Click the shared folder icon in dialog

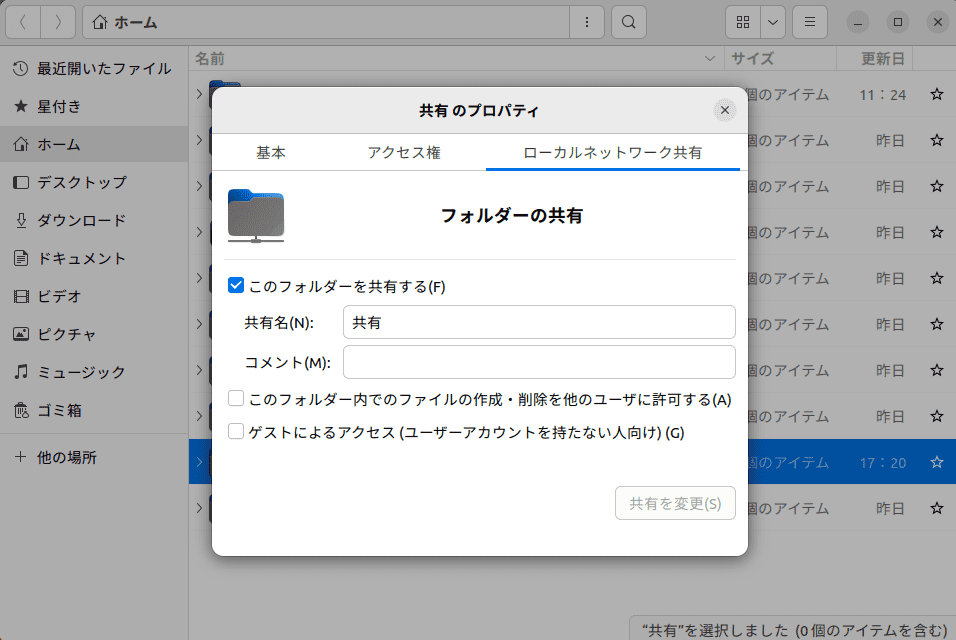coord(256,216)
